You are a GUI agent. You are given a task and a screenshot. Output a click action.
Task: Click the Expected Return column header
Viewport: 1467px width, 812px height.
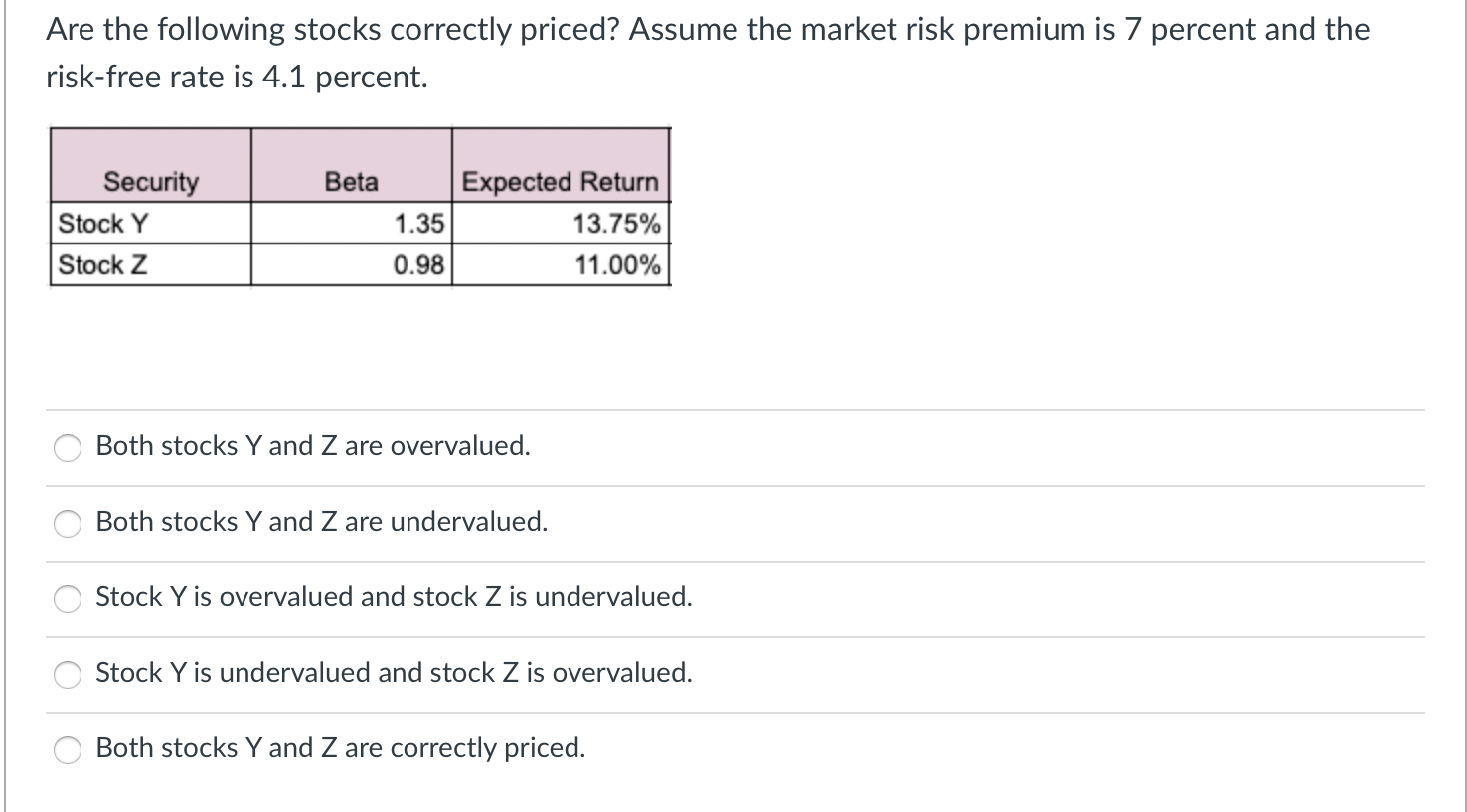coord(561,182)
